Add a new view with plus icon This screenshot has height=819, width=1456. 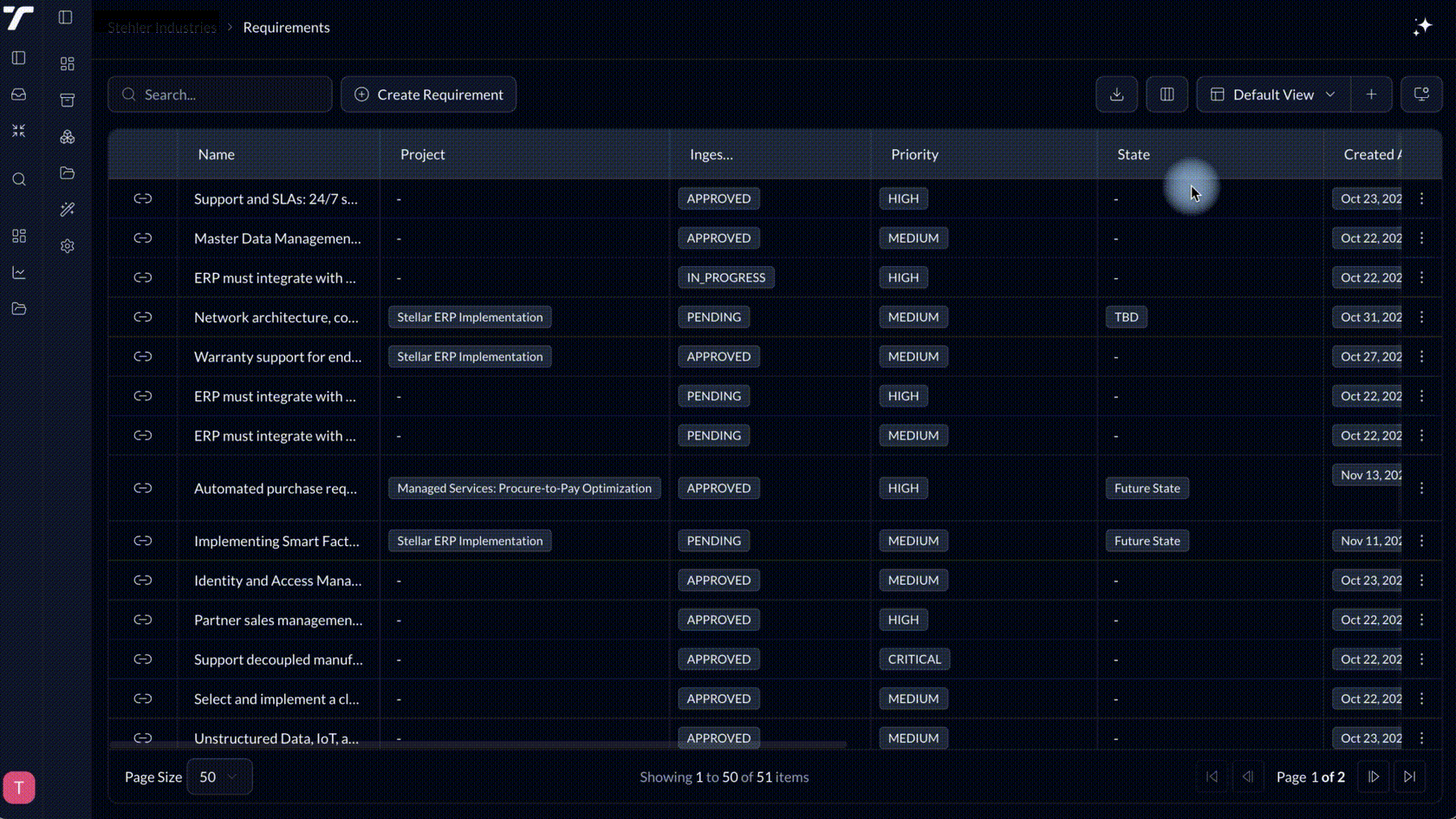(x=1371, y=94)
